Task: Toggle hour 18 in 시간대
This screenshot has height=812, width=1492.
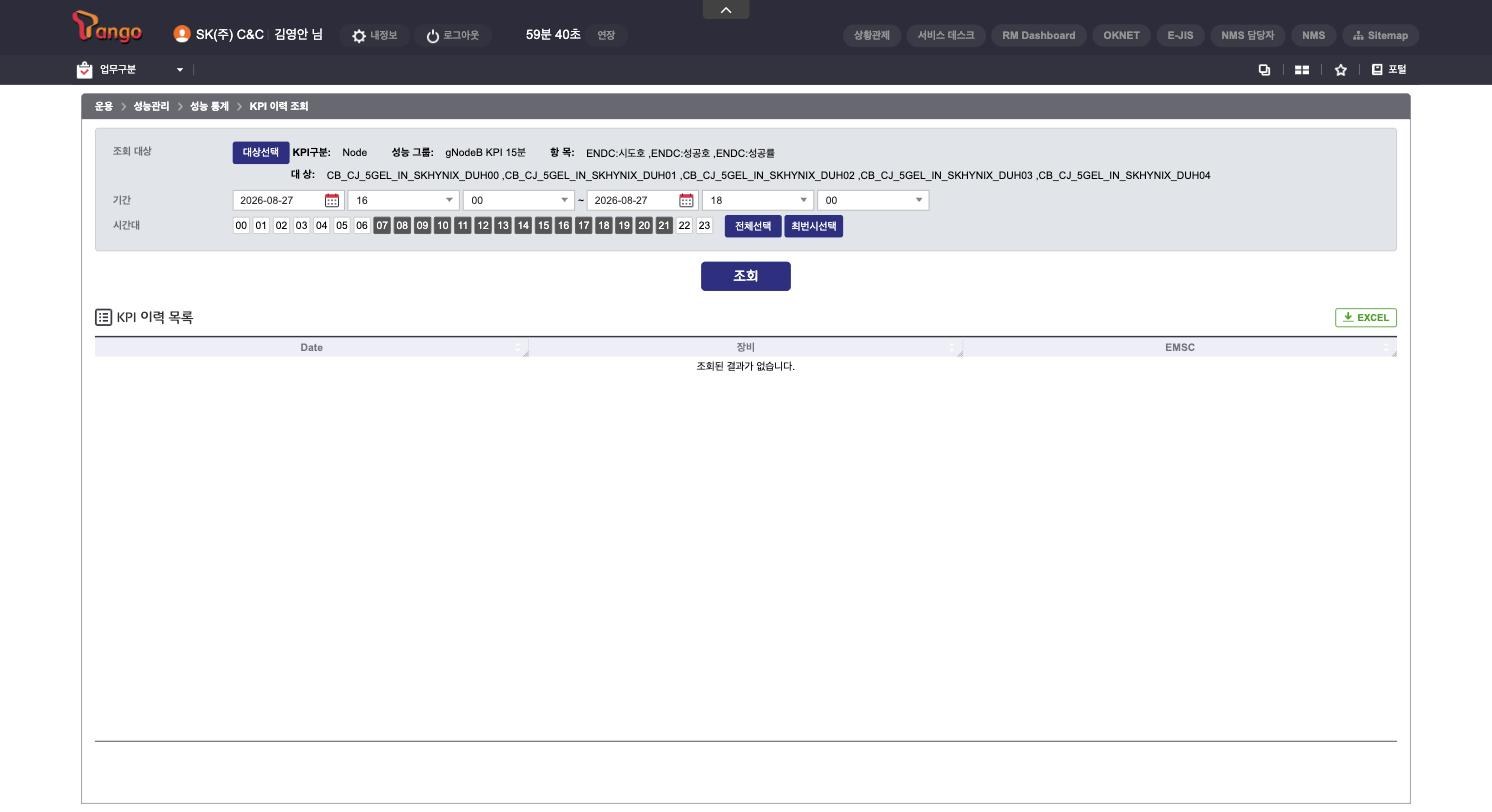Action: pyautogui.click(x=604, y=226)
